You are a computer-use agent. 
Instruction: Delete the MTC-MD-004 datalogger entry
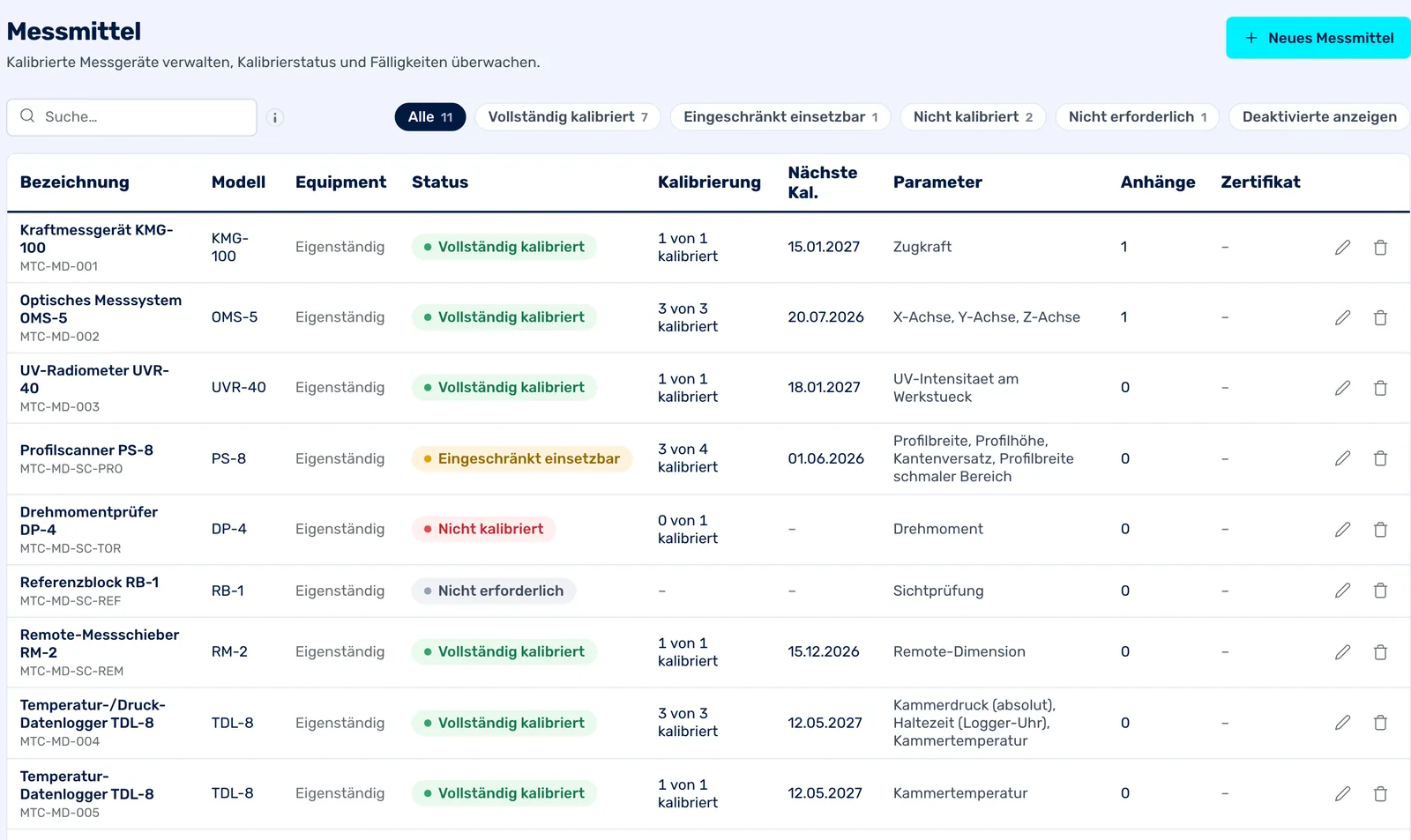pos(1380,723)
